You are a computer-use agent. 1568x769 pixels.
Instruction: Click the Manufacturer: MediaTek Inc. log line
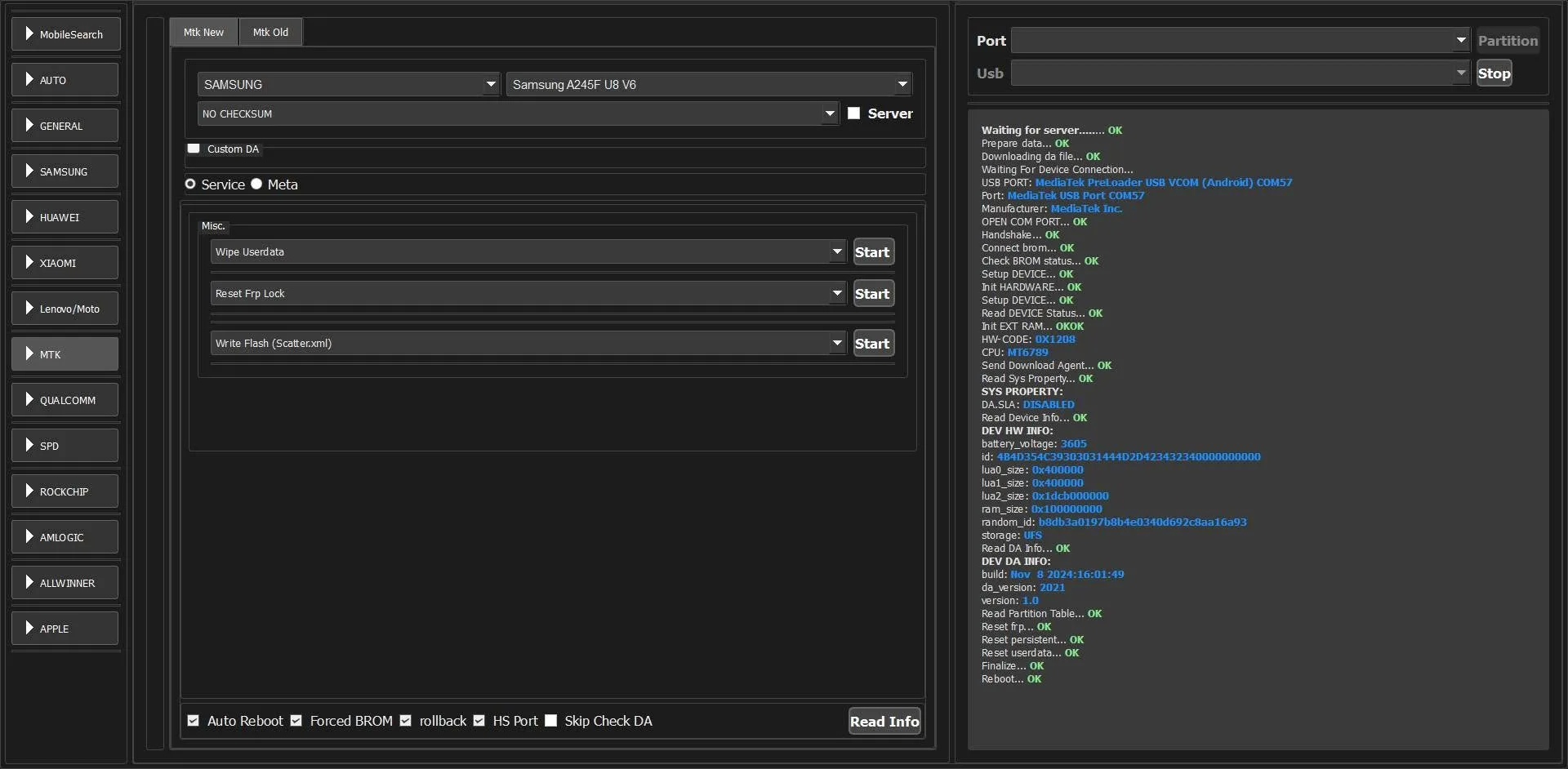click(1052, 209)
